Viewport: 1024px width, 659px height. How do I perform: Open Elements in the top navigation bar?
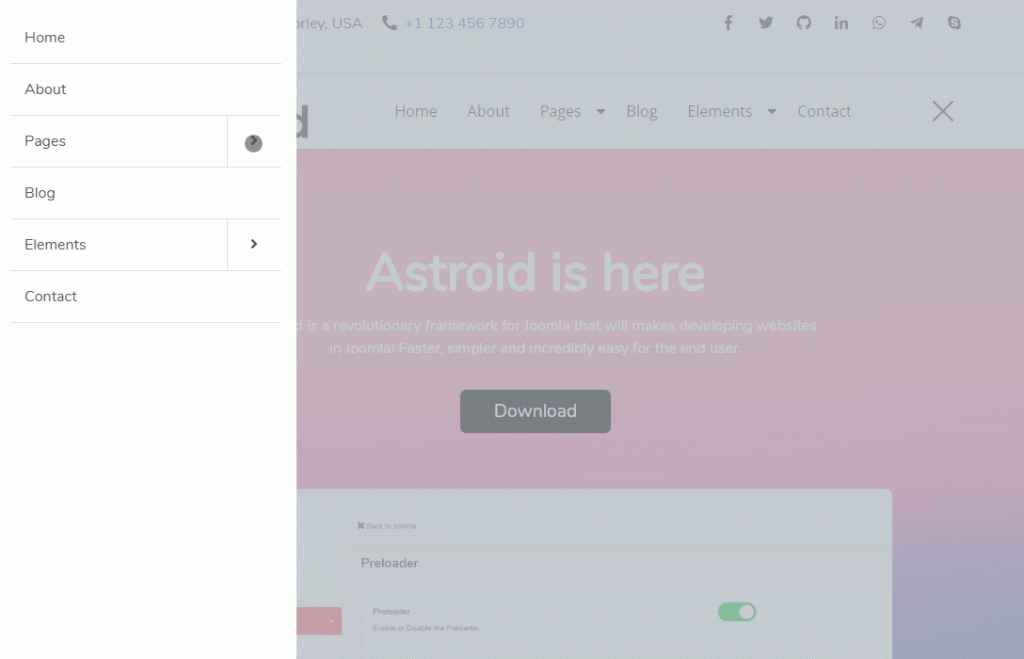720,112
